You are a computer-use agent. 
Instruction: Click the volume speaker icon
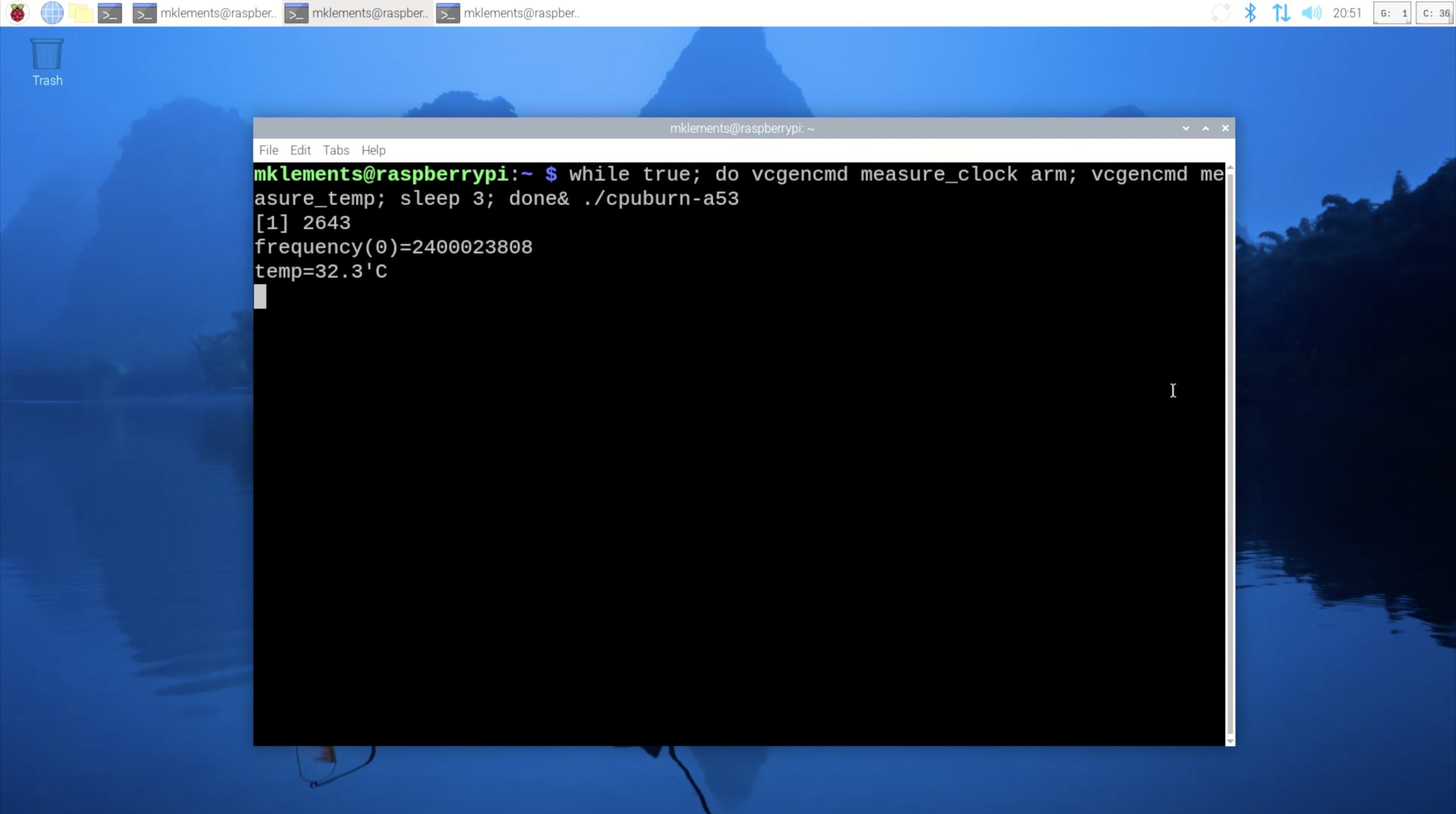[x=1311, y=13]
